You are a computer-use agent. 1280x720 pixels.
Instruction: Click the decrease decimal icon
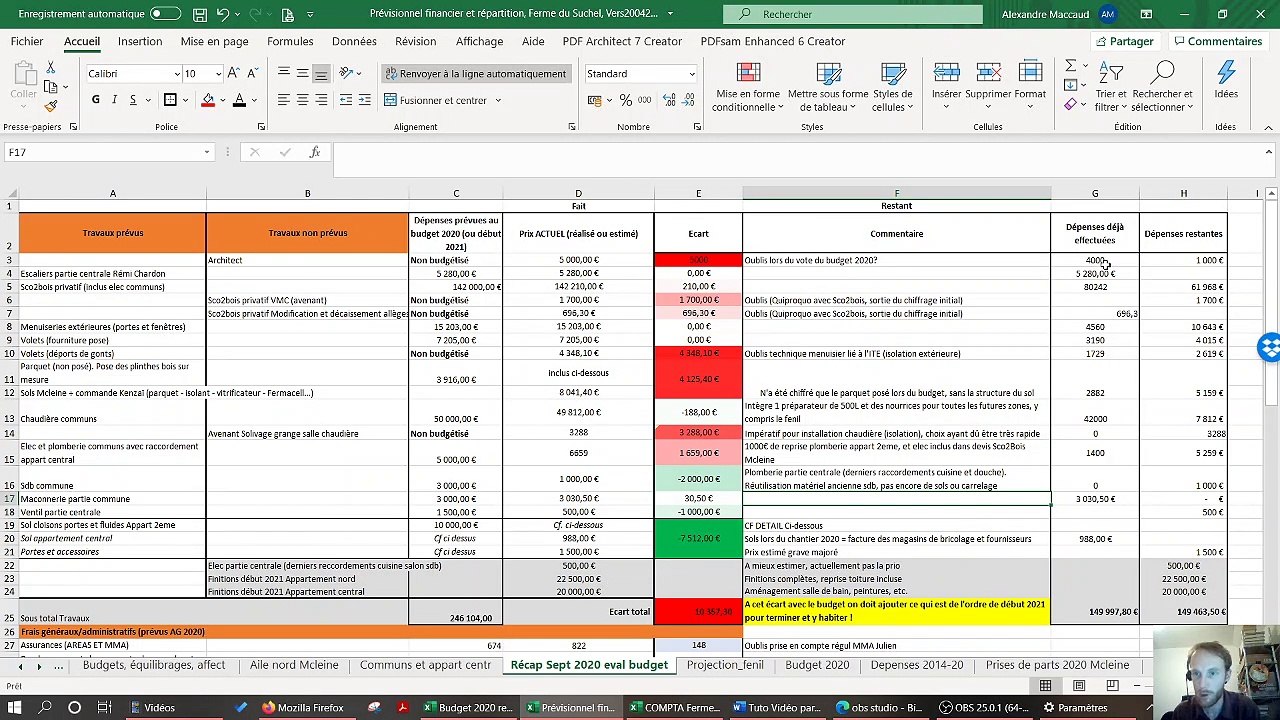688,100
